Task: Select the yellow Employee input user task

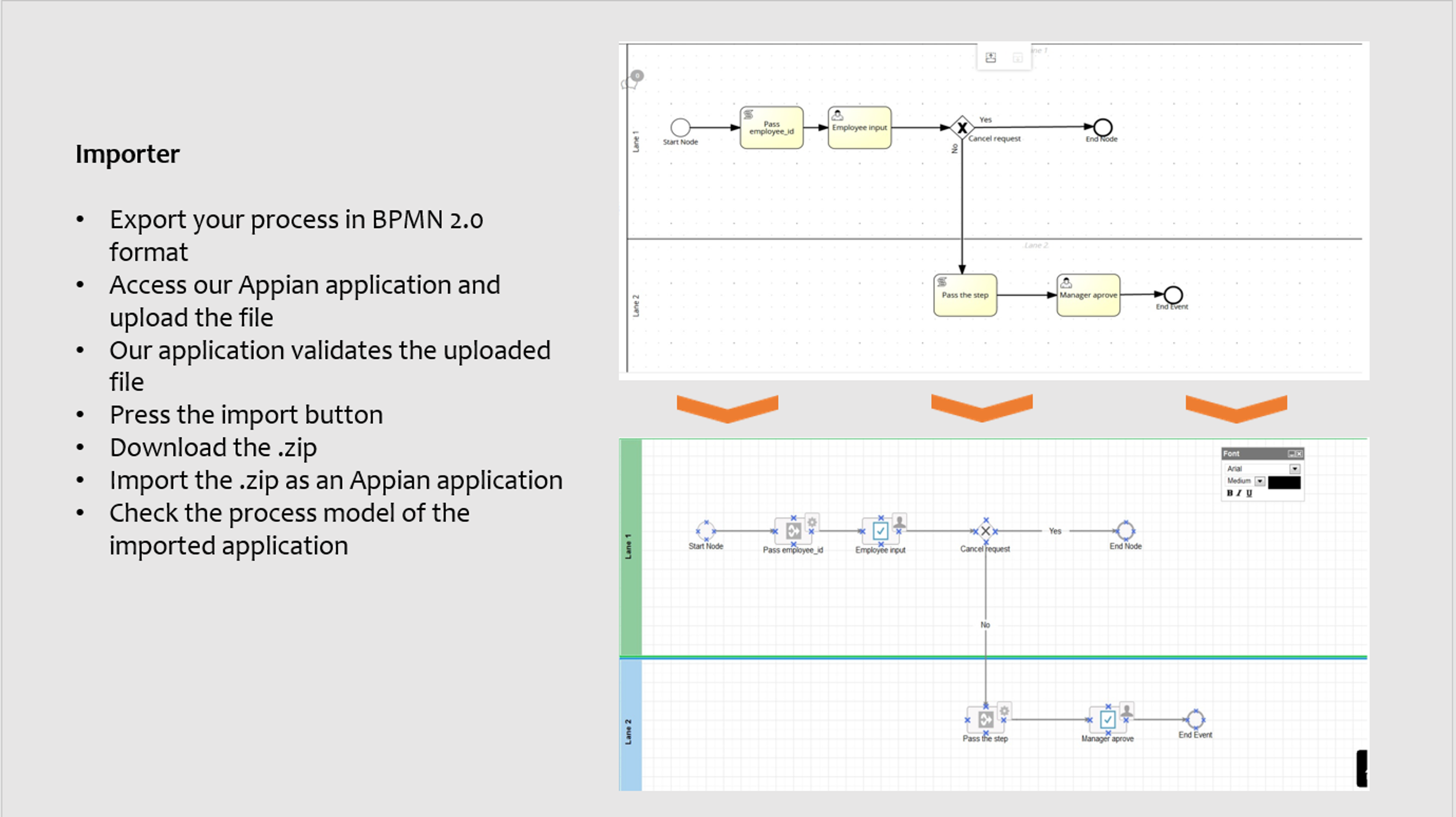Action: point(859,128)
